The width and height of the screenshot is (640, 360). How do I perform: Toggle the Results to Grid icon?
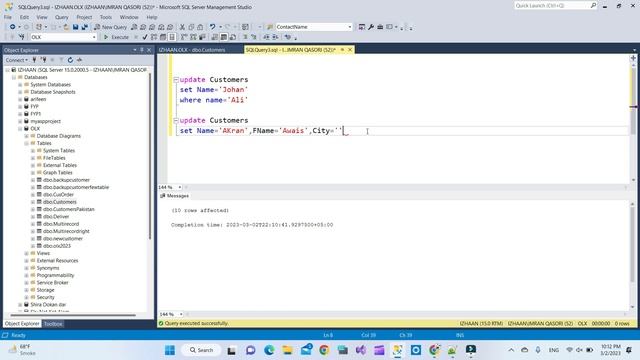pos(224,37)
